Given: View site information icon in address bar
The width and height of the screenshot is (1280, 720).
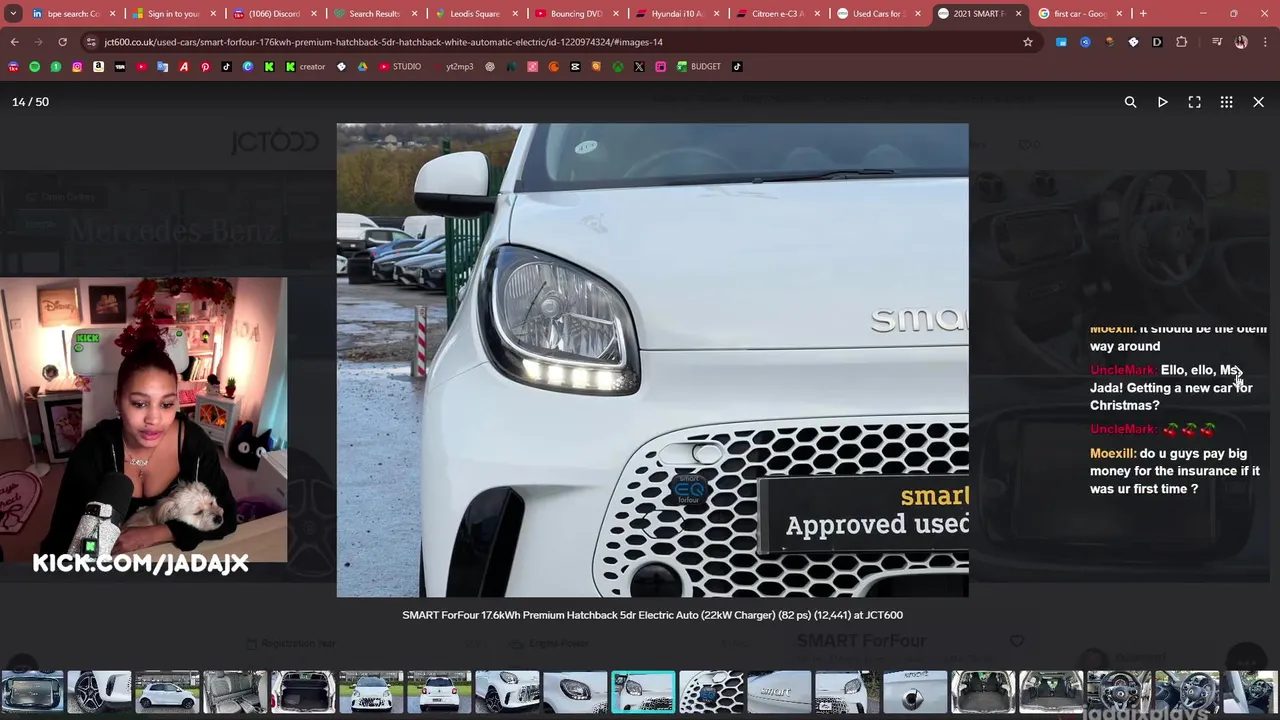Looking at the screenshot, I should pyautogui.click(x=91, y=42).
